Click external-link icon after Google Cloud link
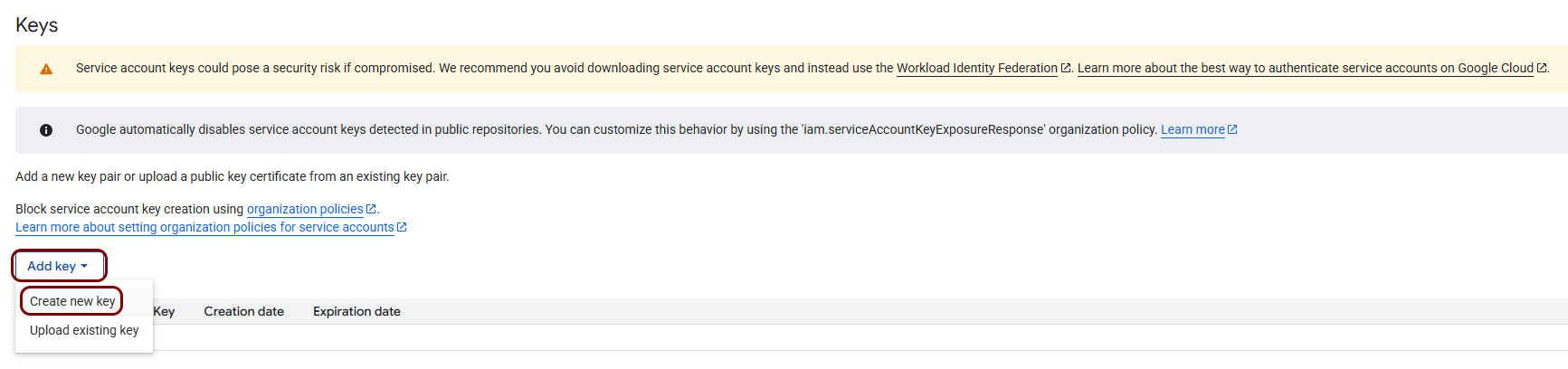1568x369 pixels. point(1542,68)
